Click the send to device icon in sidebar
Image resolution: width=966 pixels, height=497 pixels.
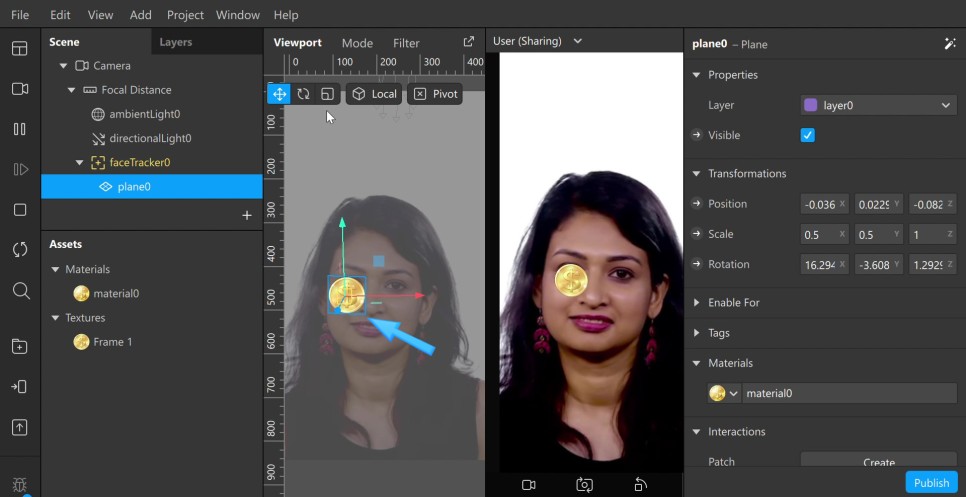pos(19,387)
